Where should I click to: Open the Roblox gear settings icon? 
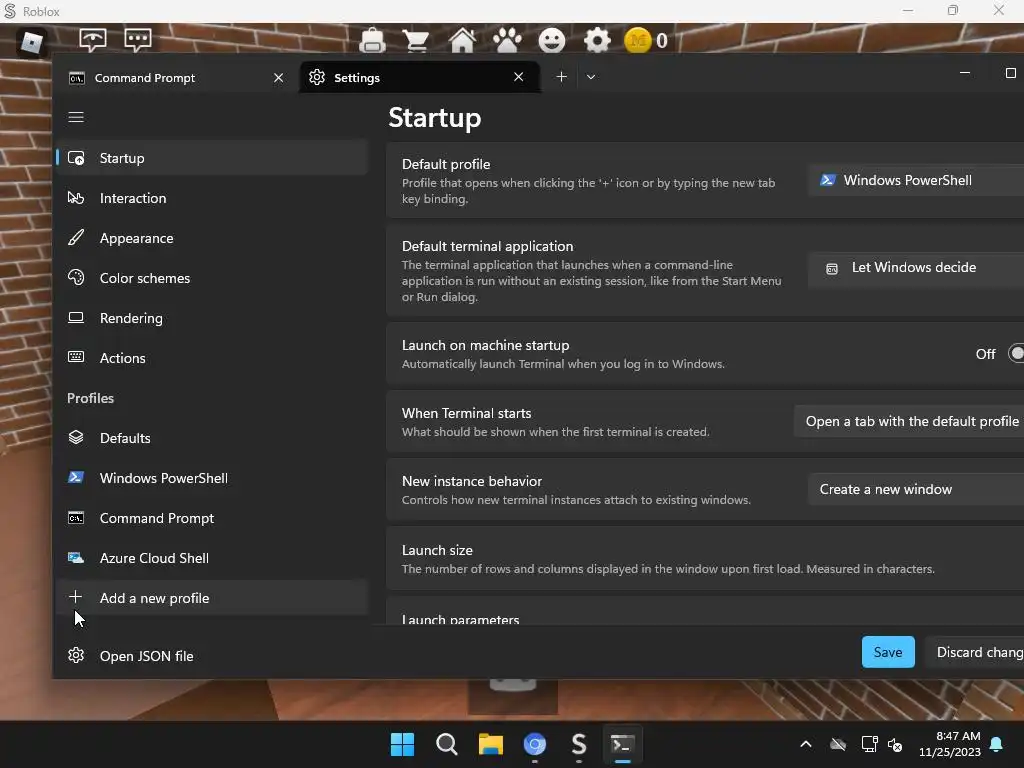pyautogui.click(x=597, y=40)
